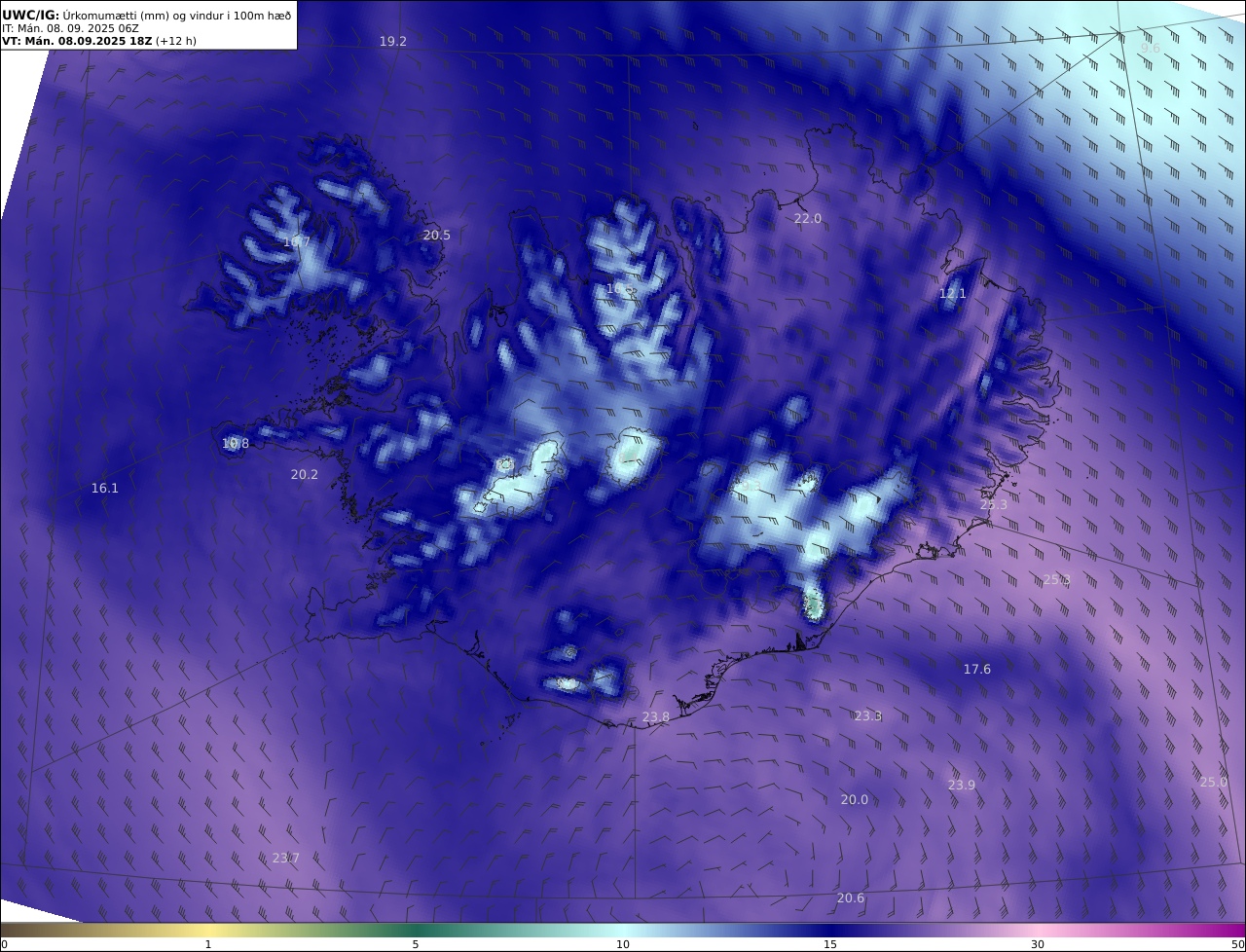This screenshot has width=1246, height=952.
Task: Click the 17.6 value label
Action: pyautogui.click(x=977, y=669)
